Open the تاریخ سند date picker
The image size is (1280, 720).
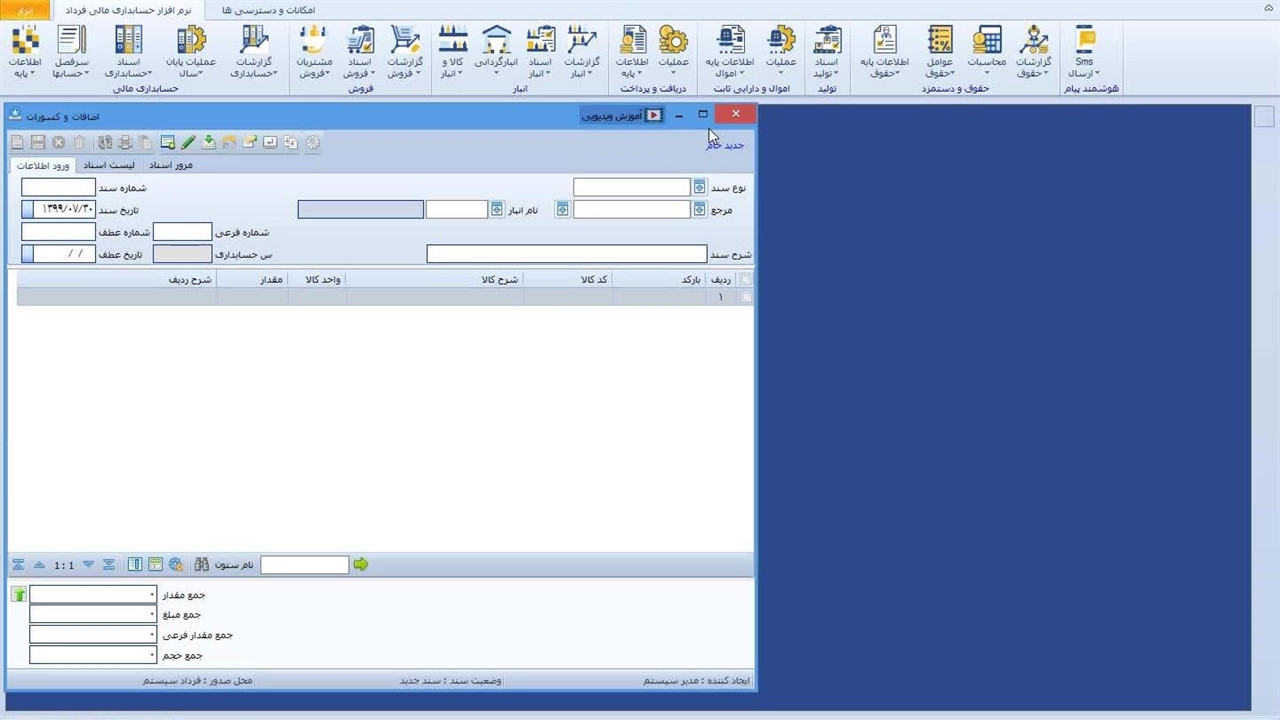point(28,210)
